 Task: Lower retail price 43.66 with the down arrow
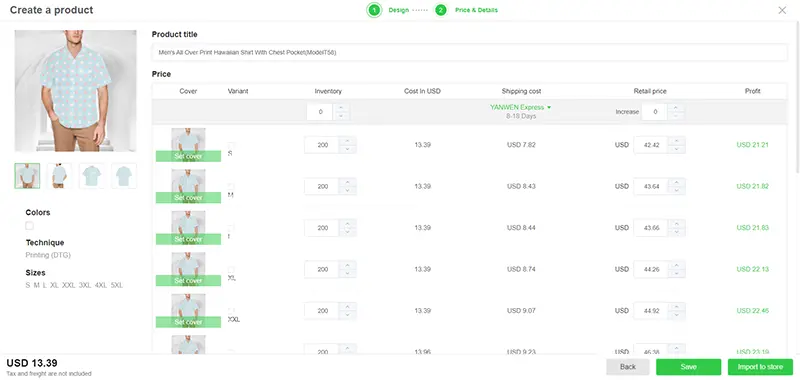tap(677, 232)
